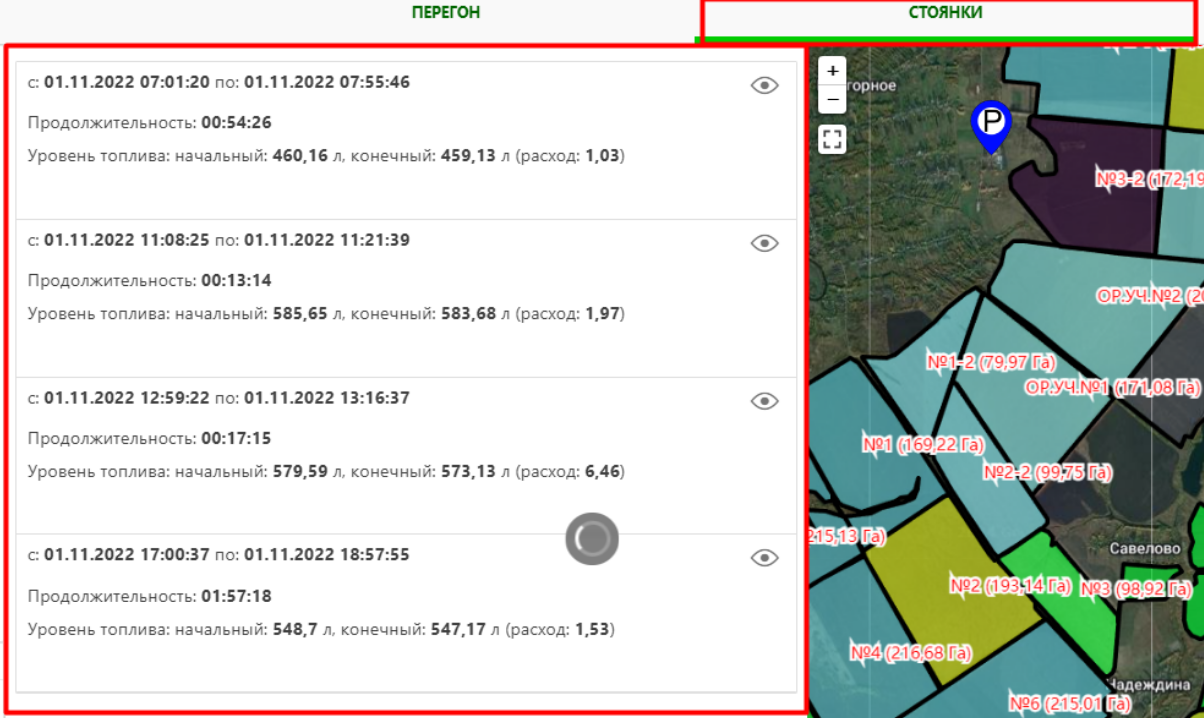Click the blue parking marker on map

[991, 124]
